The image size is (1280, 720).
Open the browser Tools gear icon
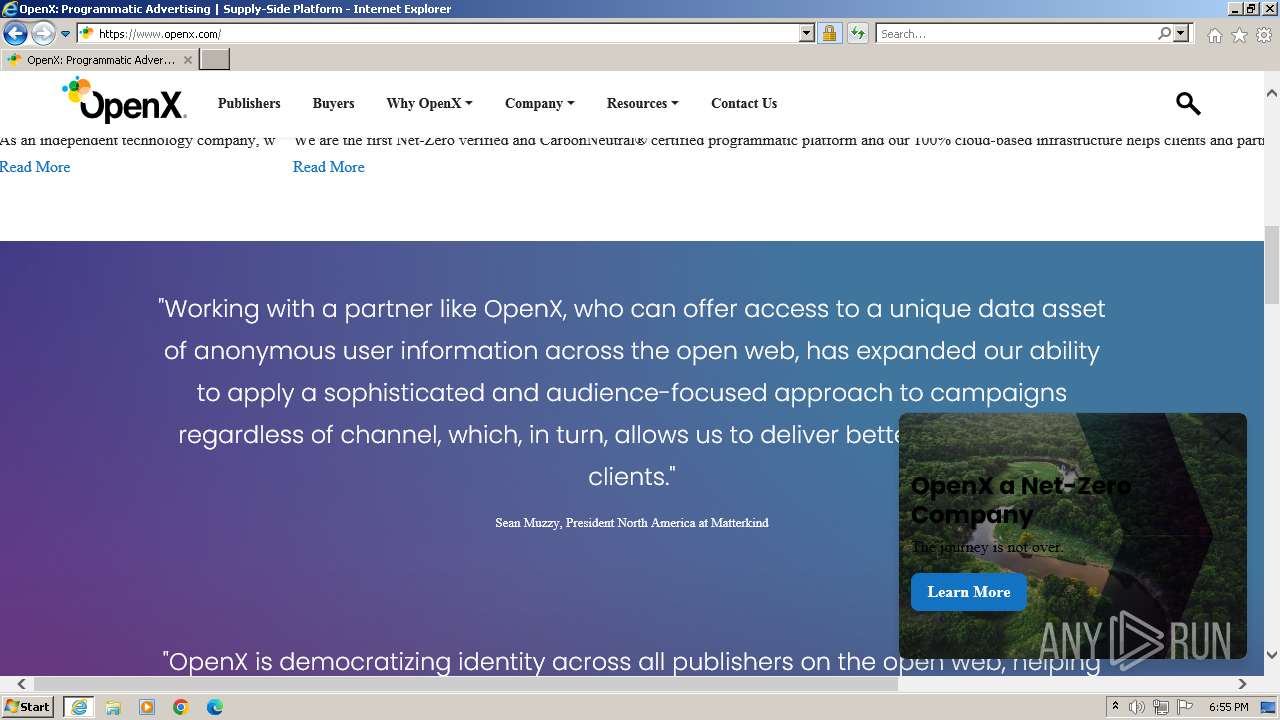[x=1264, y=35]
